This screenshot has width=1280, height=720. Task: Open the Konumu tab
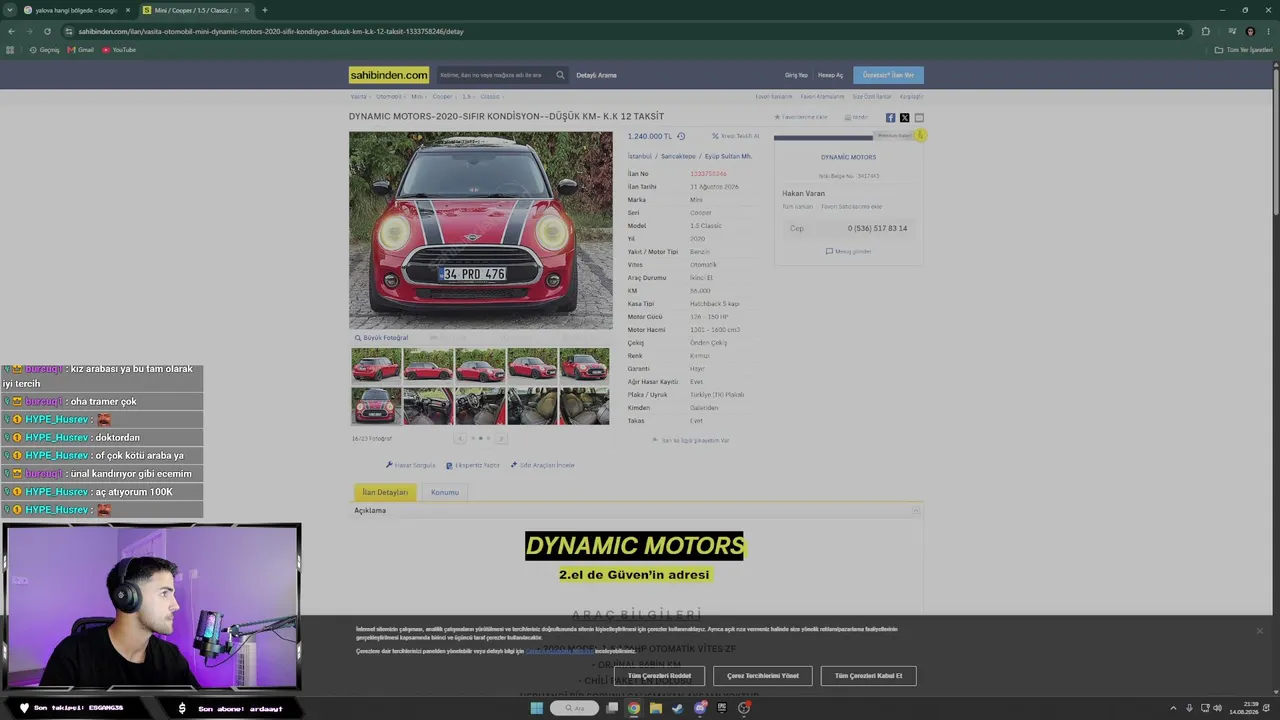(x=445, y=492)
